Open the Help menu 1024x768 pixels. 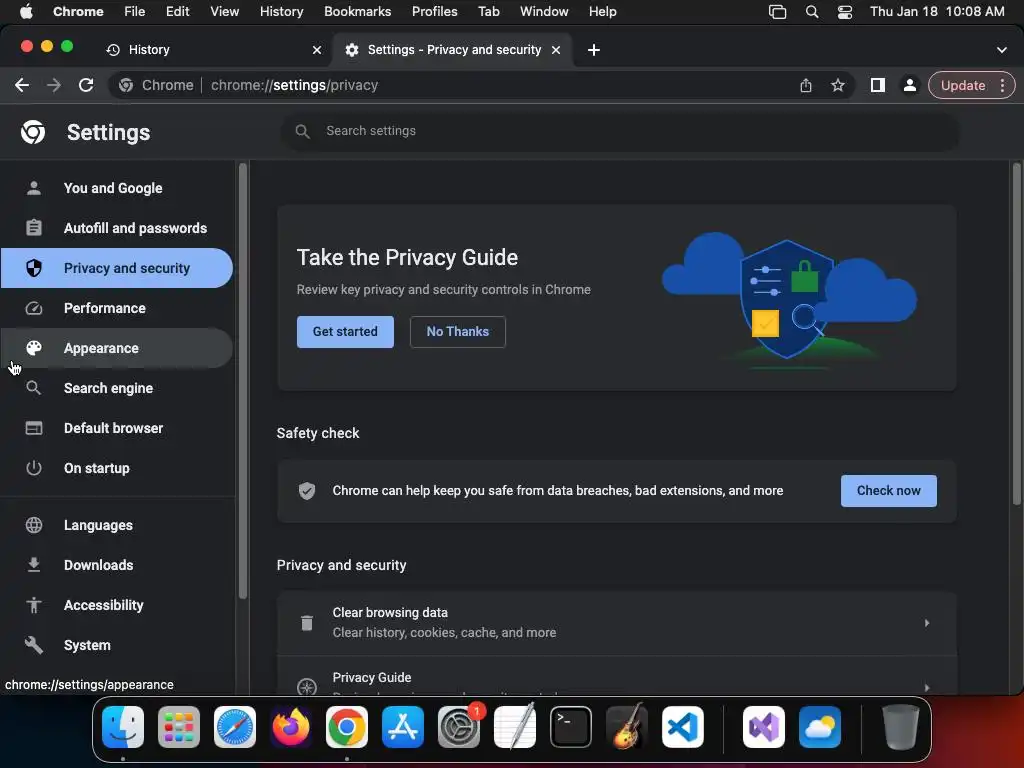pos(602,12)
